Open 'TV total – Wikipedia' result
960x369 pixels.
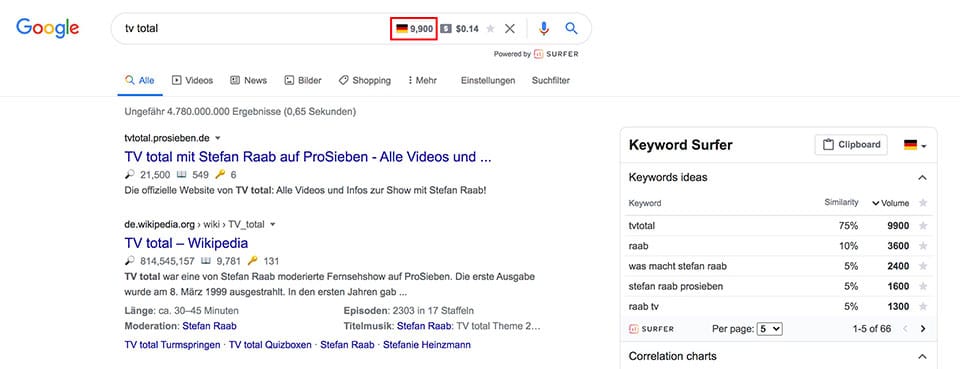186,243
